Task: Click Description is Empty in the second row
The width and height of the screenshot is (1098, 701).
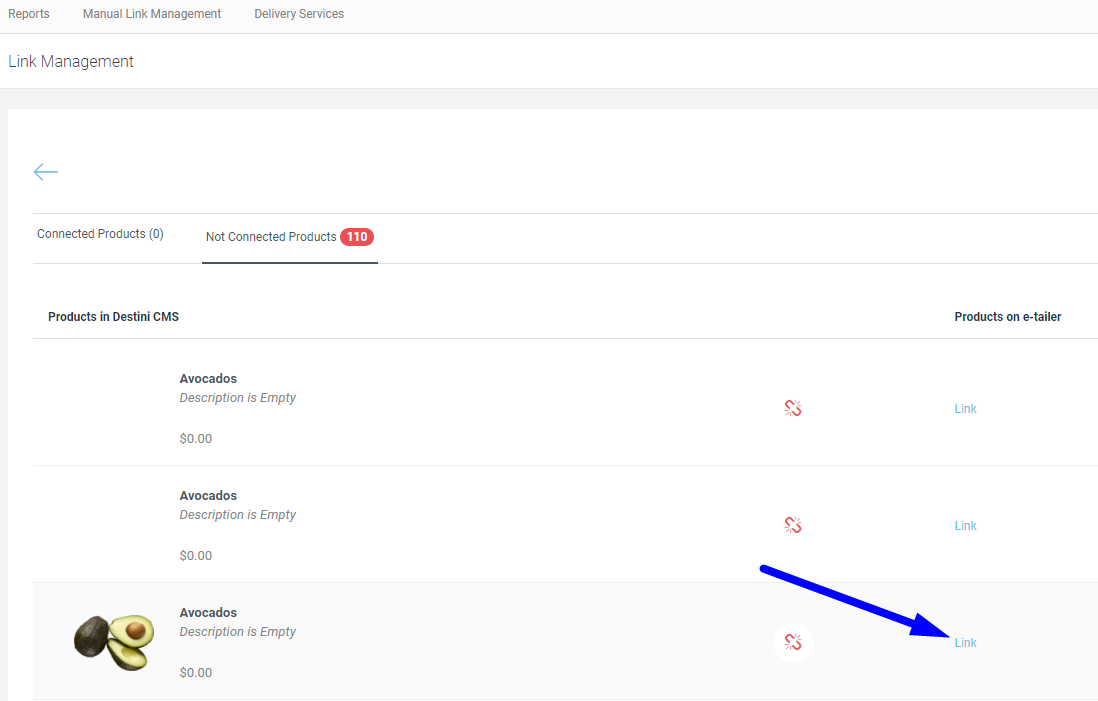Action: pyautogui.click(x=237, y=515)
